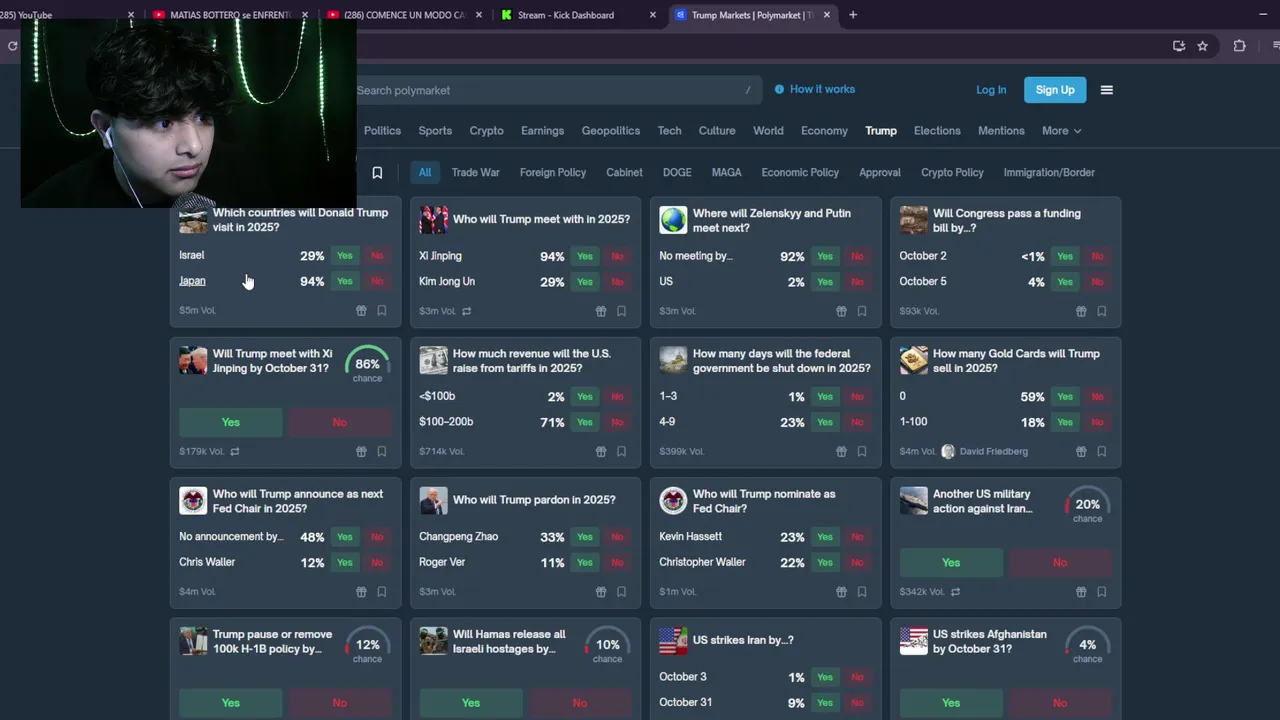The height and width of the screenshot is (720, 1280).
Task: Click gift icon on Trump meet with card
Action: 601,311
